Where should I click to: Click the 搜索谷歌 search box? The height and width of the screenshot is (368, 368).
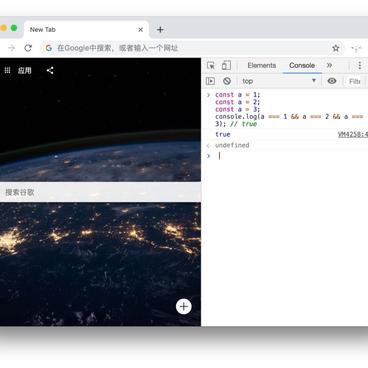point(100,192)
